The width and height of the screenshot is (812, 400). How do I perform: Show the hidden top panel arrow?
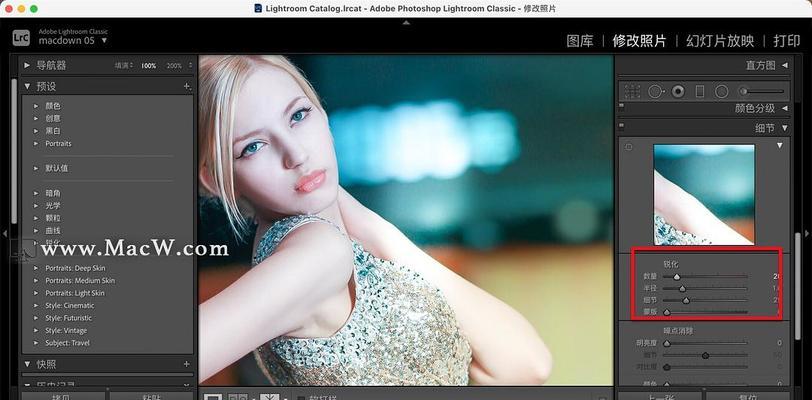click(406, 22)
